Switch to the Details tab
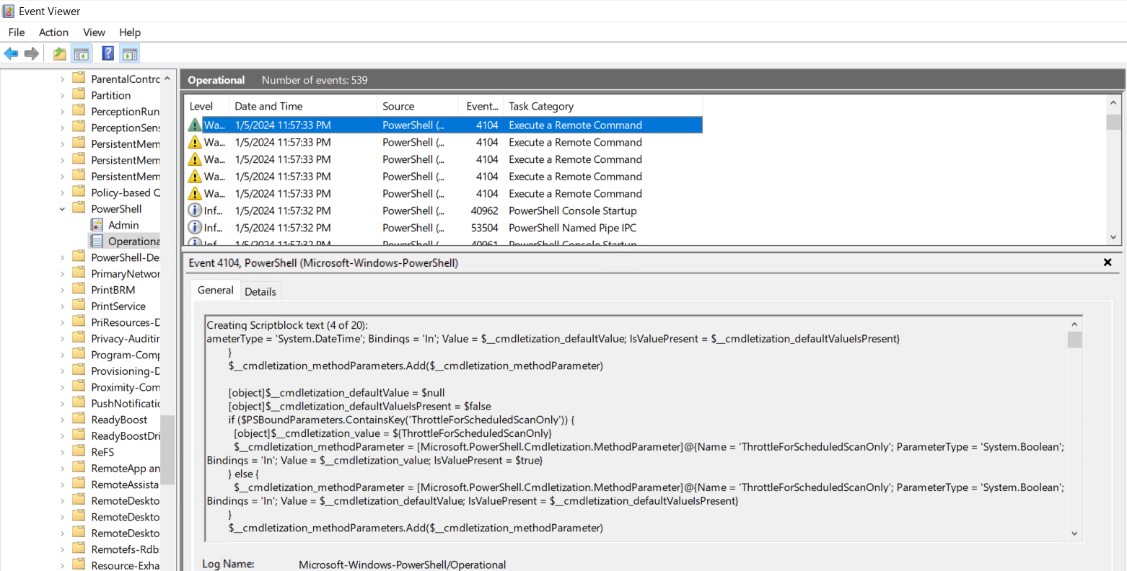The image size is (1127, 571). [x=260, y=291]
